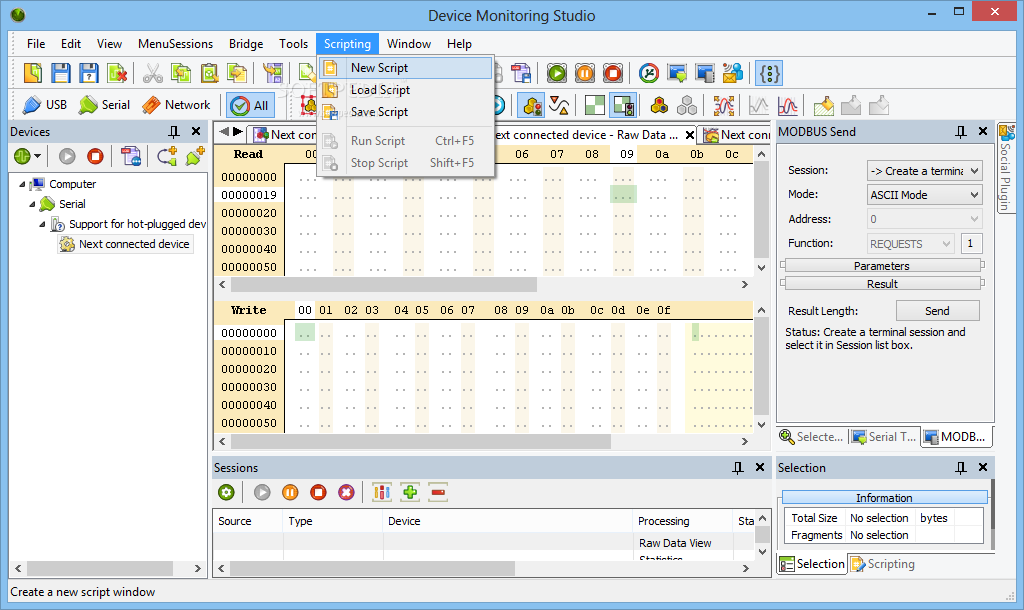
Task: Collapse the Serial tree node
Action: pyautogui.click(x=32, y=204)
